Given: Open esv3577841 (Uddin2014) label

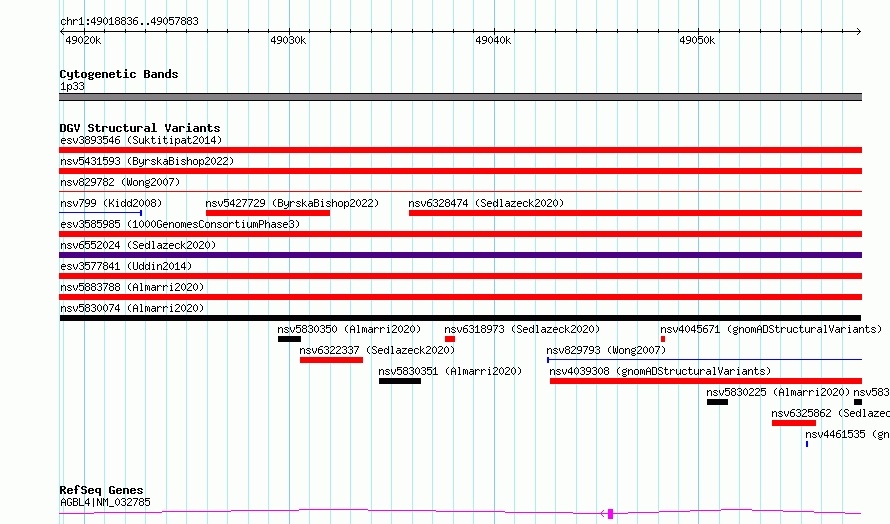Looking at the screenshot, I should click(126, 266).
